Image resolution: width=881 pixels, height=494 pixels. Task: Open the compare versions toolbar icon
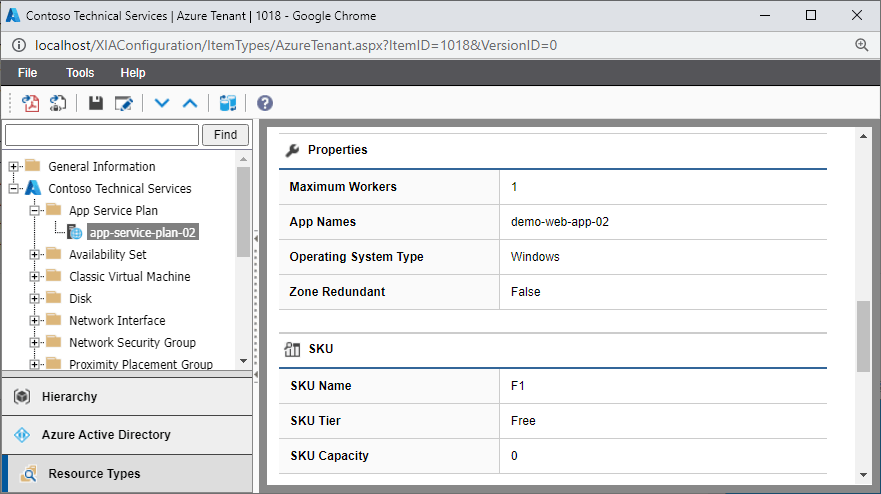[228, 103]
